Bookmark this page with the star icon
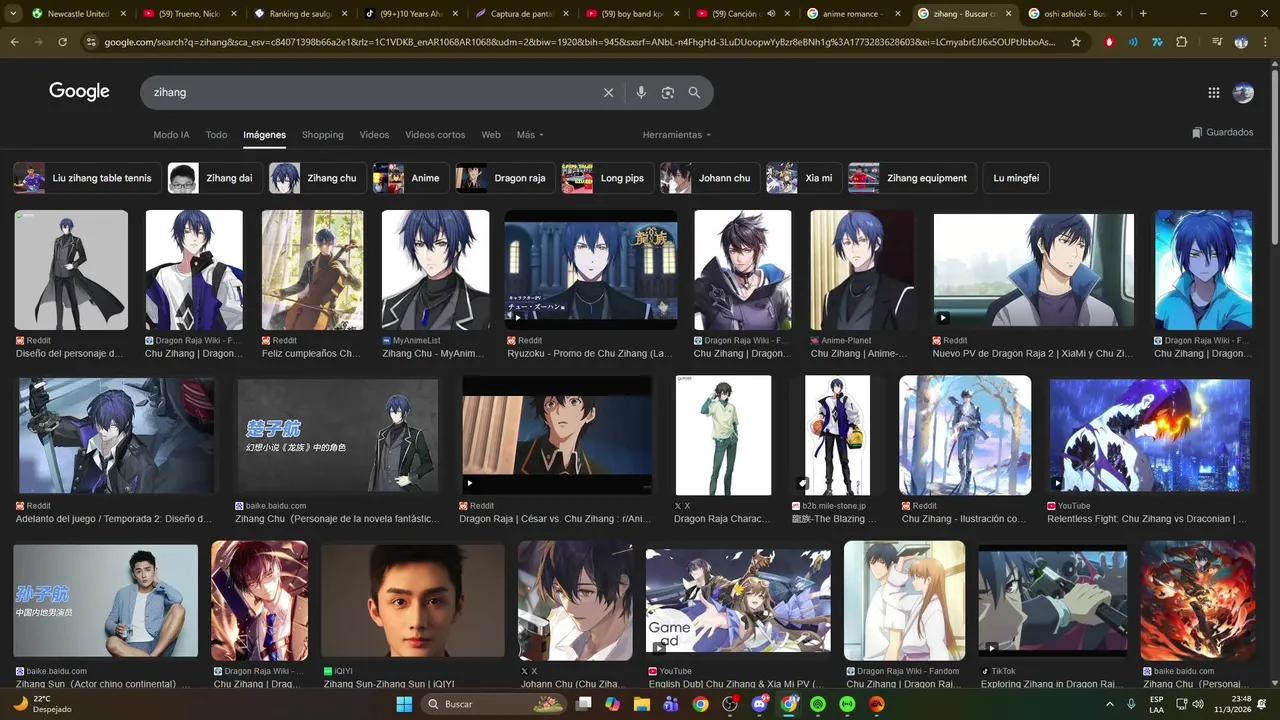This screenshot has width=1280, height=720. click(x=1076, y=42)
